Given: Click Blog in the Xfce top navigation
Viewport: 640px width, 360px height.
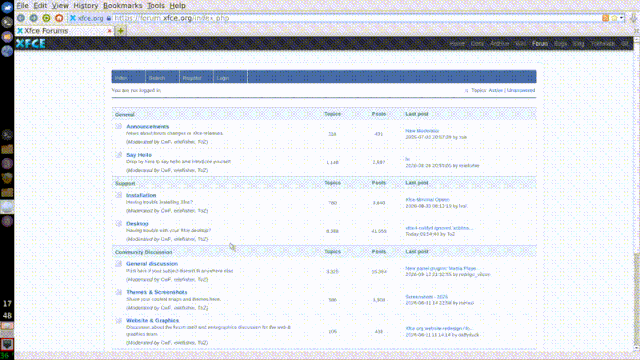Looking at the screenshot, I should [x=578, y=44].
